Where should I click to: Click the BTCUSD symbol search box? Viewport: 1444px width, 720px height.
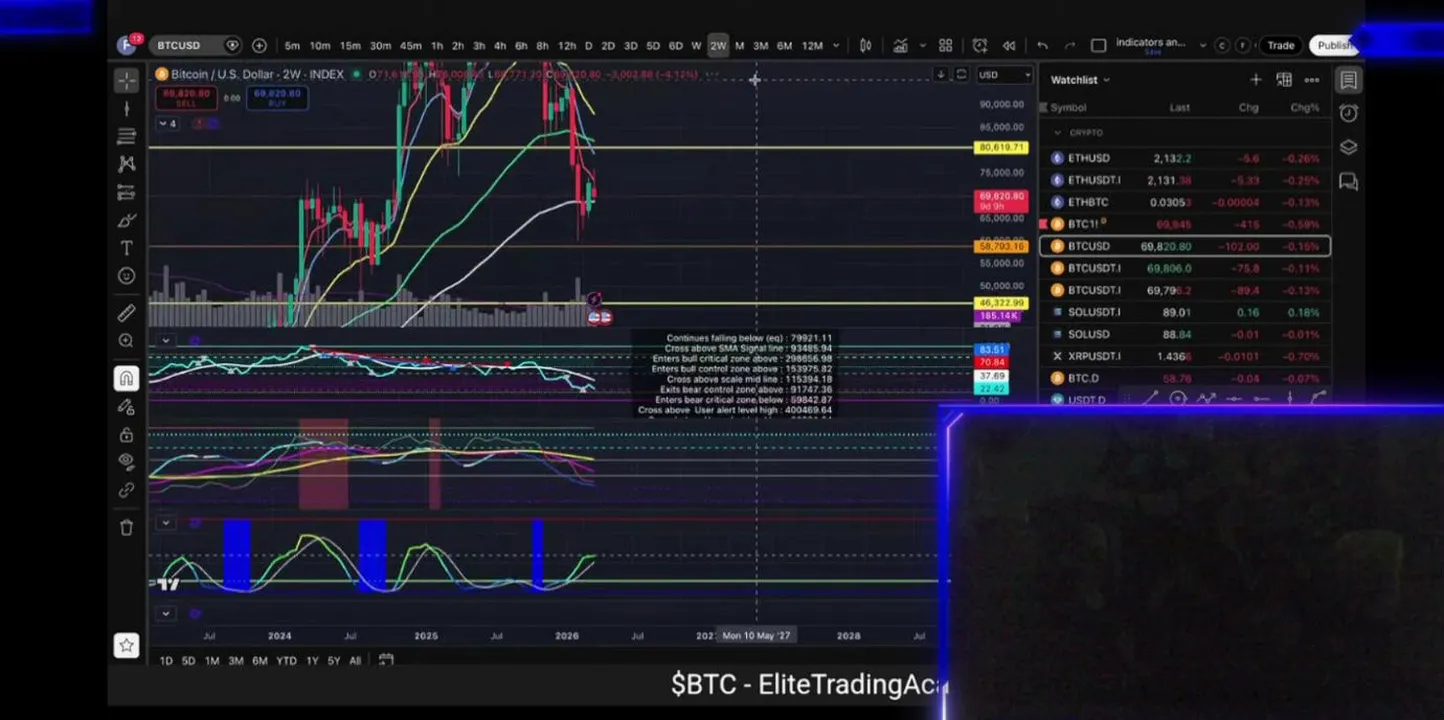click(196, 45)
